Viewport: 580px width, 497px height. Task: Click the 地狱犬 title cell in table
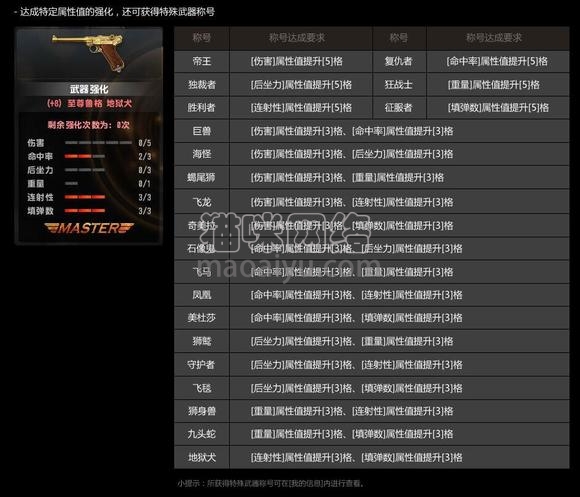click(202, 457)
